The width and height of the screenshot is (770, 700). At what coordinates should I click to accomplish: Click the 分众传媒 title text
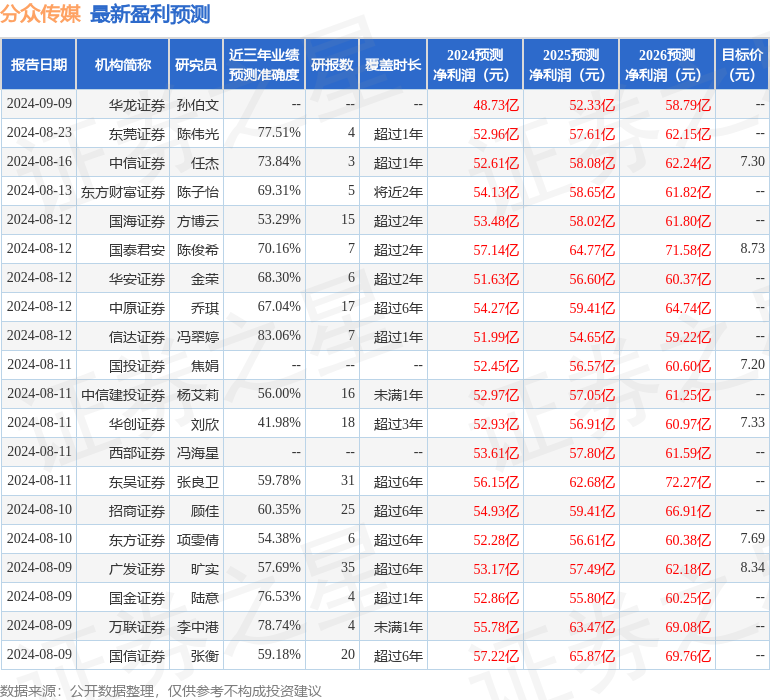click(40, 14)
